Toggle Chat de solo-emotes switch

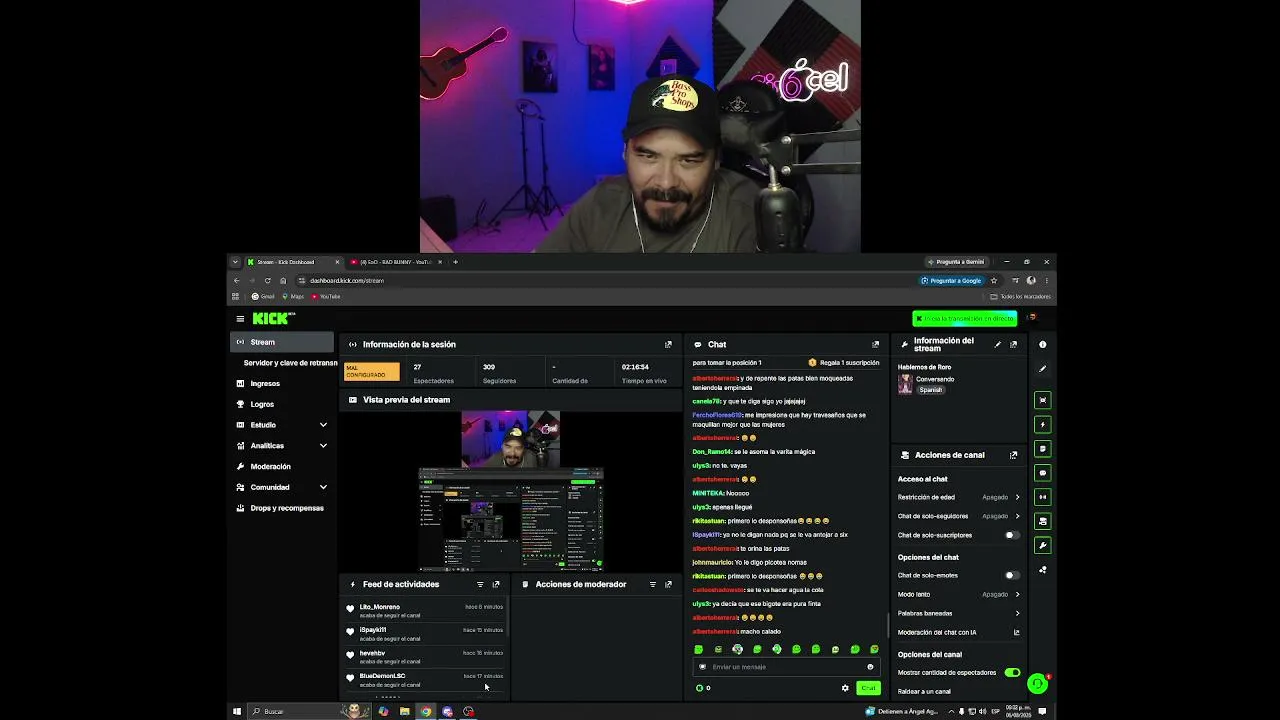click(1012, 575)
